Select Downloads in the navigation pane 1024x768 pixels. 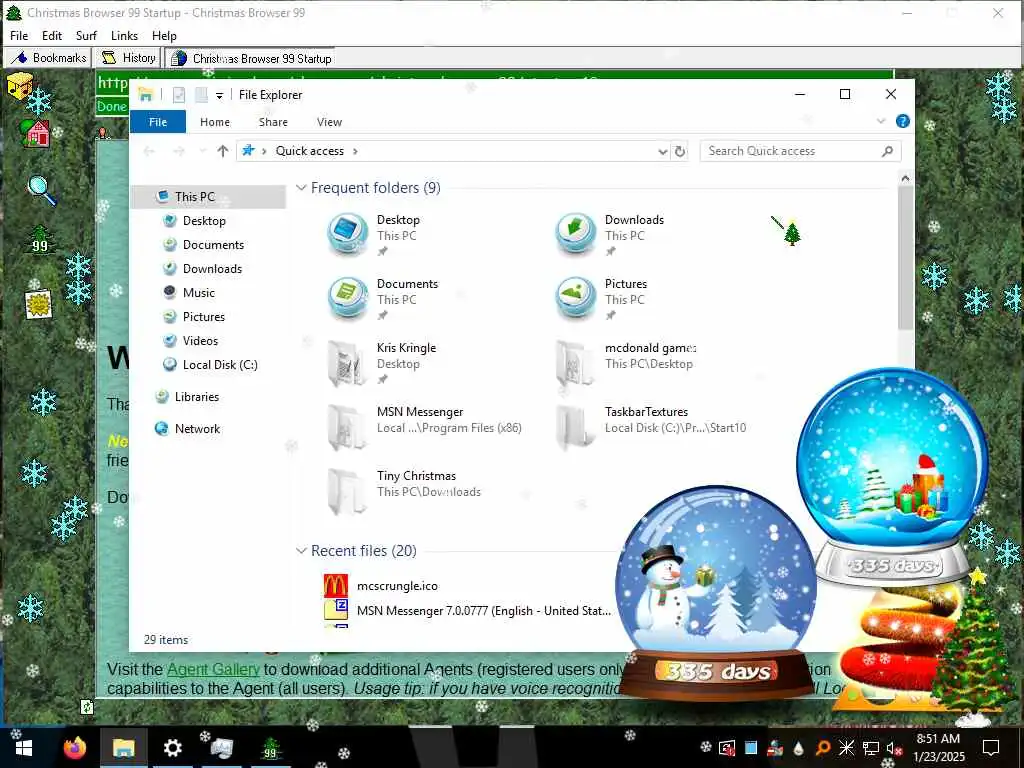click(212, 269)
